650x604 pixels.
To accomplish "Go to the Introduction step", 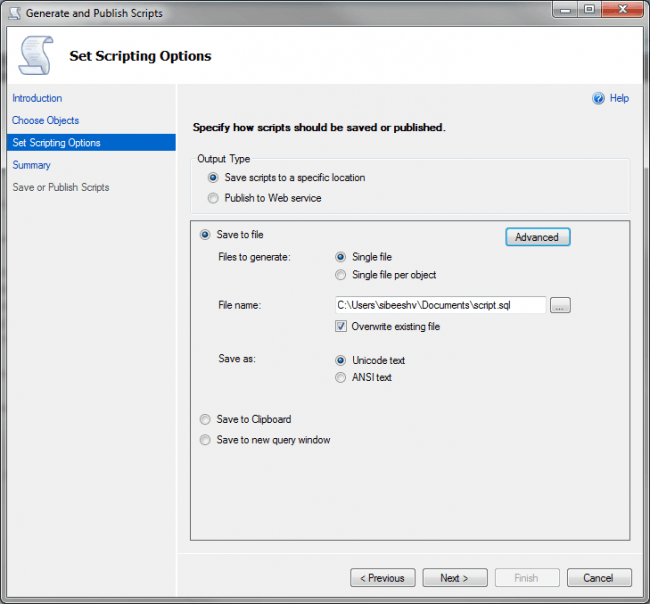I will [x=37, y=98].
